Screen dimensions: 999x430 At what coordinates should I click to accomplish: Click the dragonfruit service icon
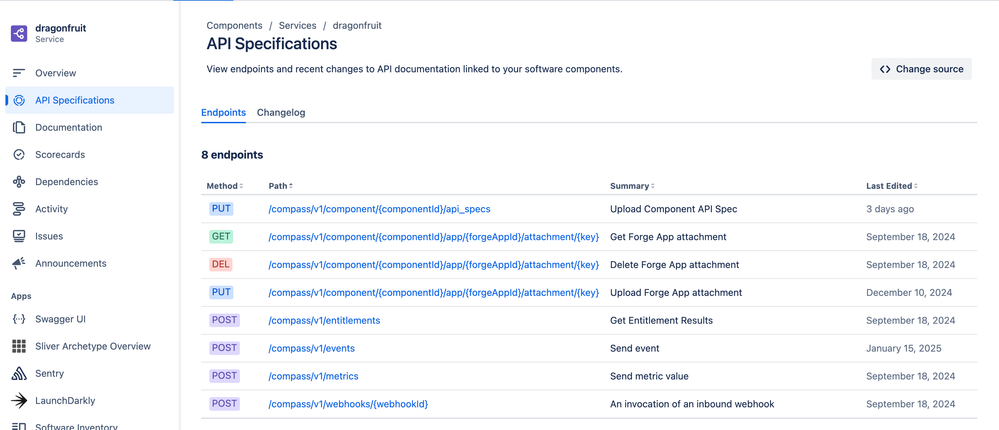(x=19, y=34)
